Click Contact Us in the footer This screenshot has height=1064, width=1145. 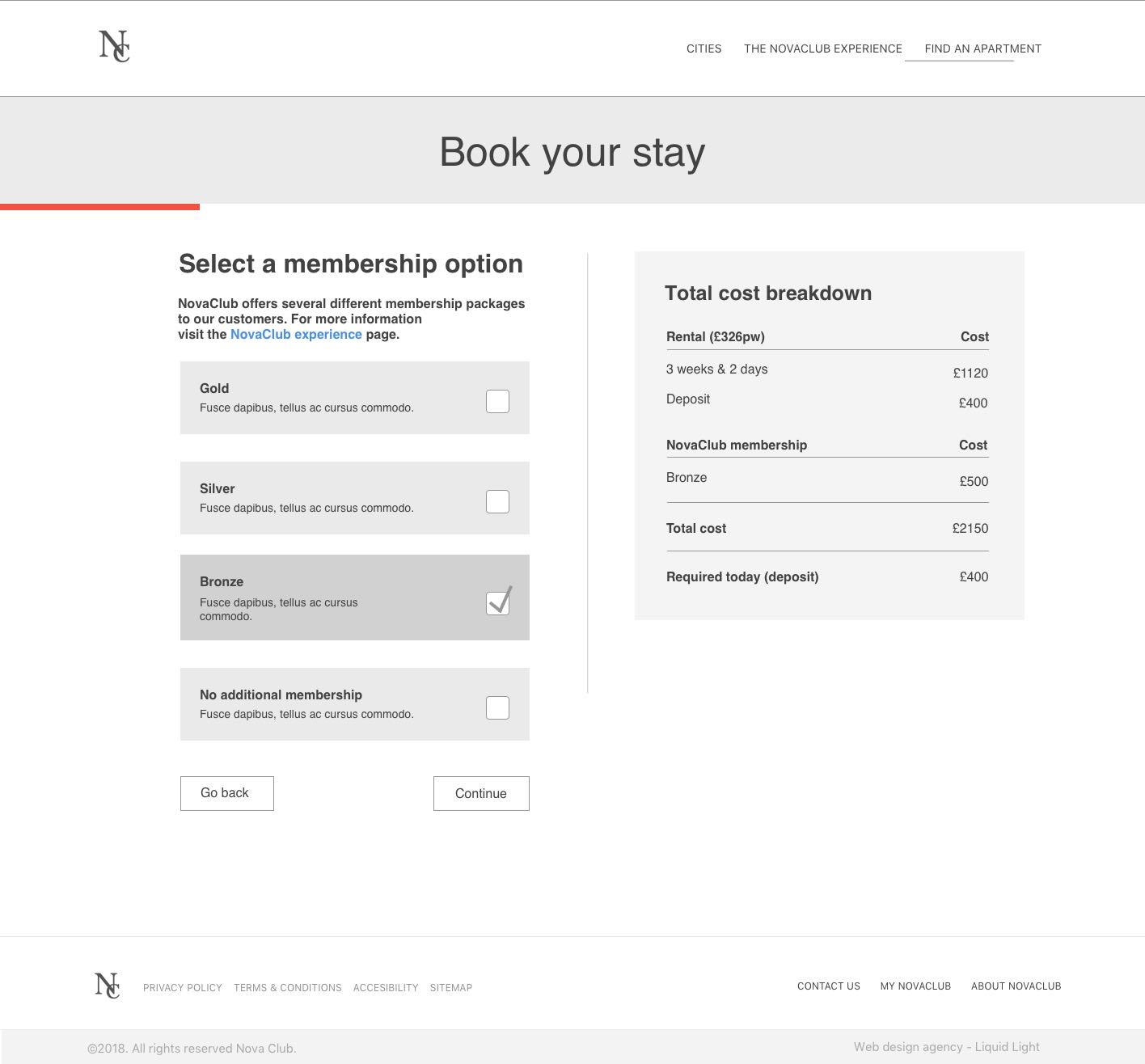(828, 986)
